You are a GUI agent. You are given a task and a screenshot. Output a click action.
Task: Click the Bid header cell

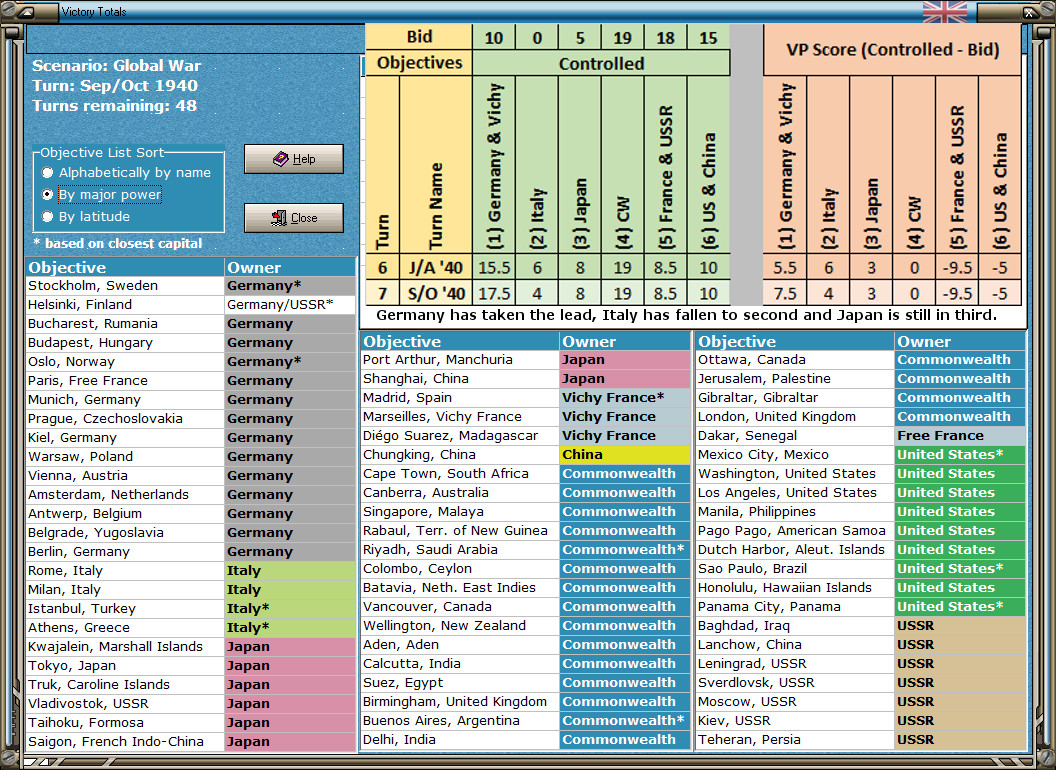419,37
